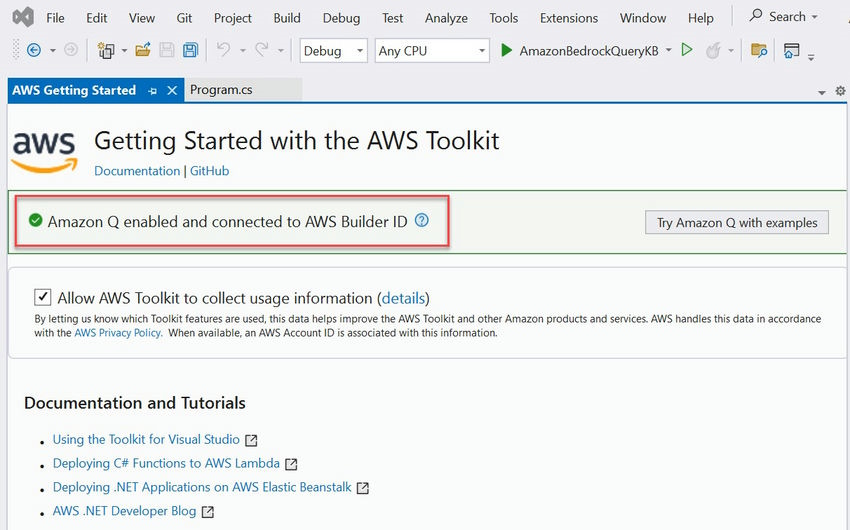850x530 pixels.
Task: Click the search magnifier icon
Action: point(756,16)
